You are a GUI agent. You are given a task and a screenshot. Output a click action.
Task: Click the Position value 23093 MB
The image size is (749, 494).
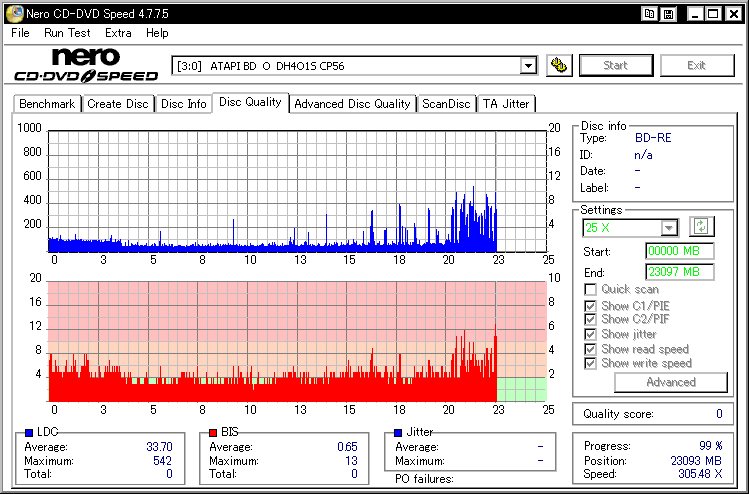point(696,461)
